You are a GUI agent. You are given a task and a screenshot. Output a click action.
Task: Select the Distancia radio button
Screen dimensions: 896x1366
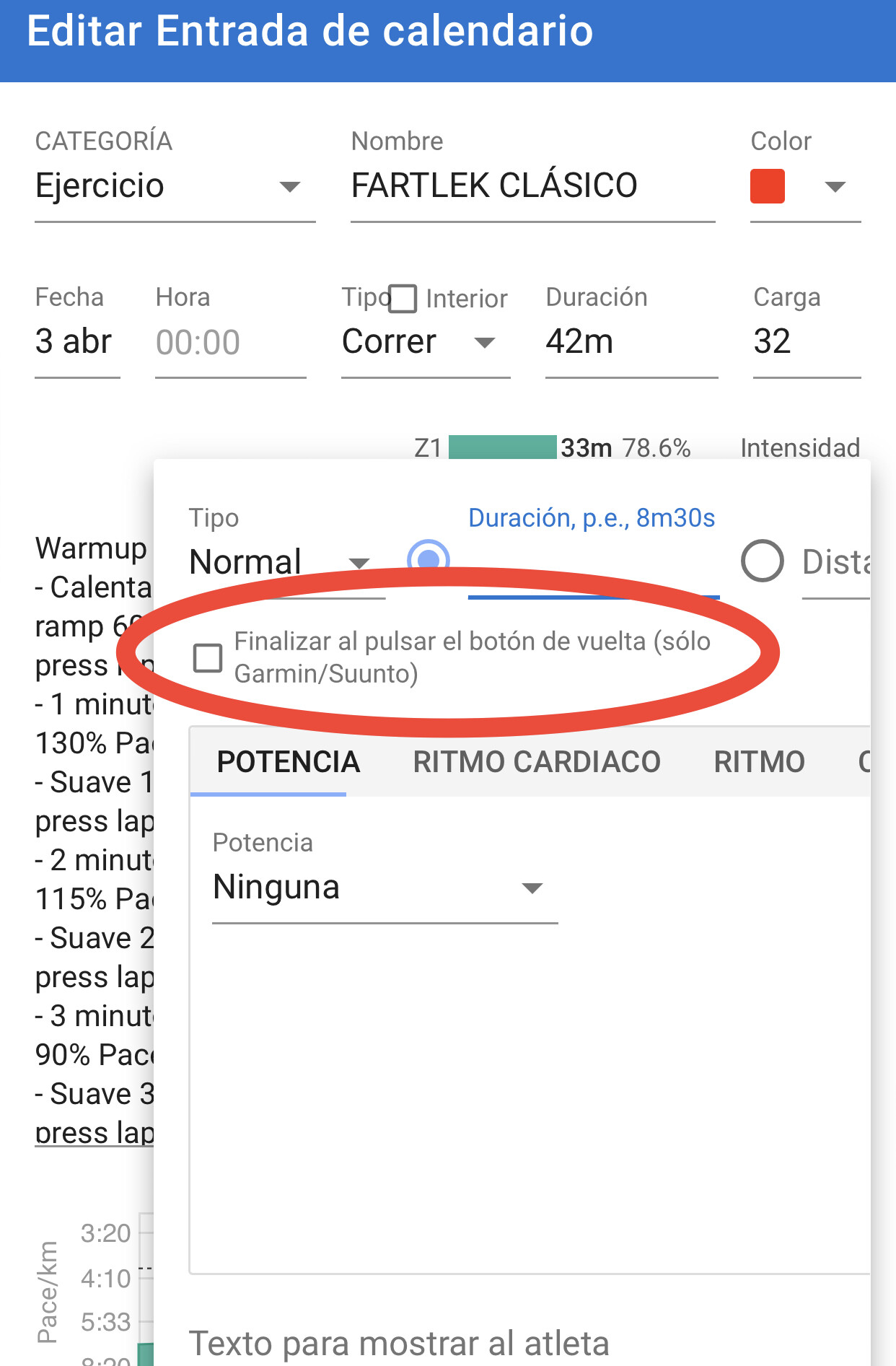(763, 561)
